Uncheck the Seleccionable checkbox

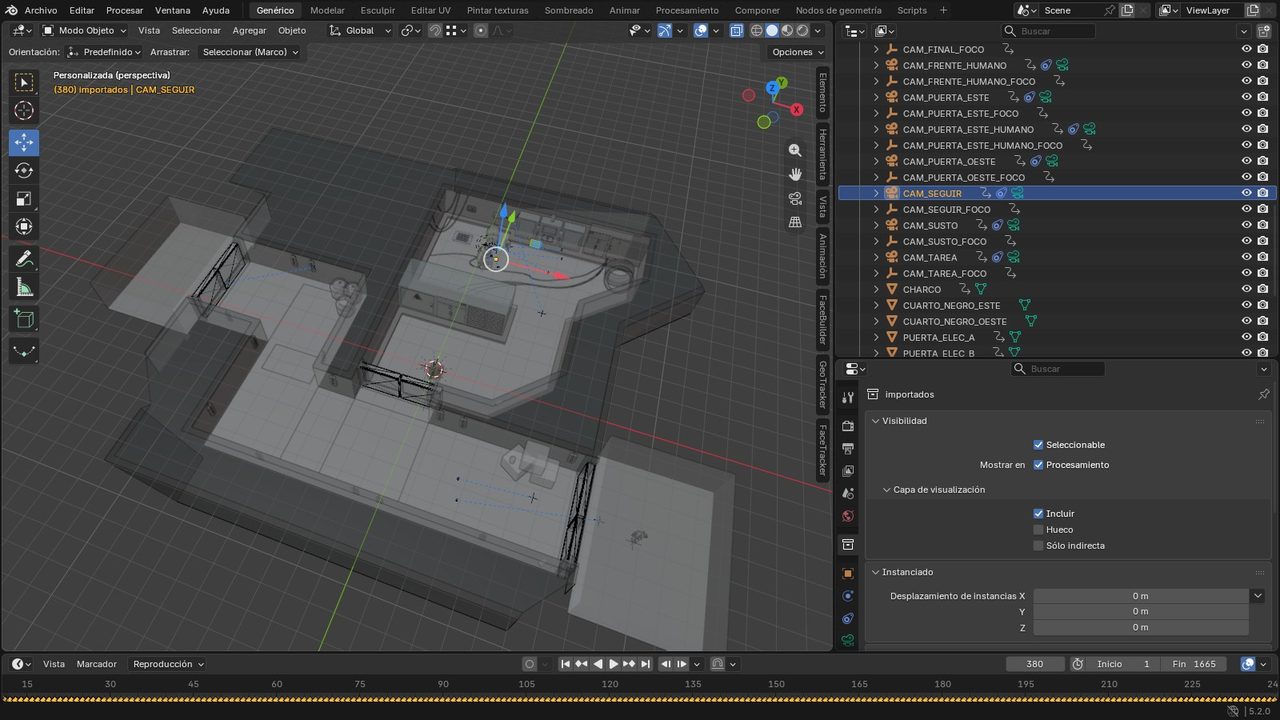(1038, 445)
